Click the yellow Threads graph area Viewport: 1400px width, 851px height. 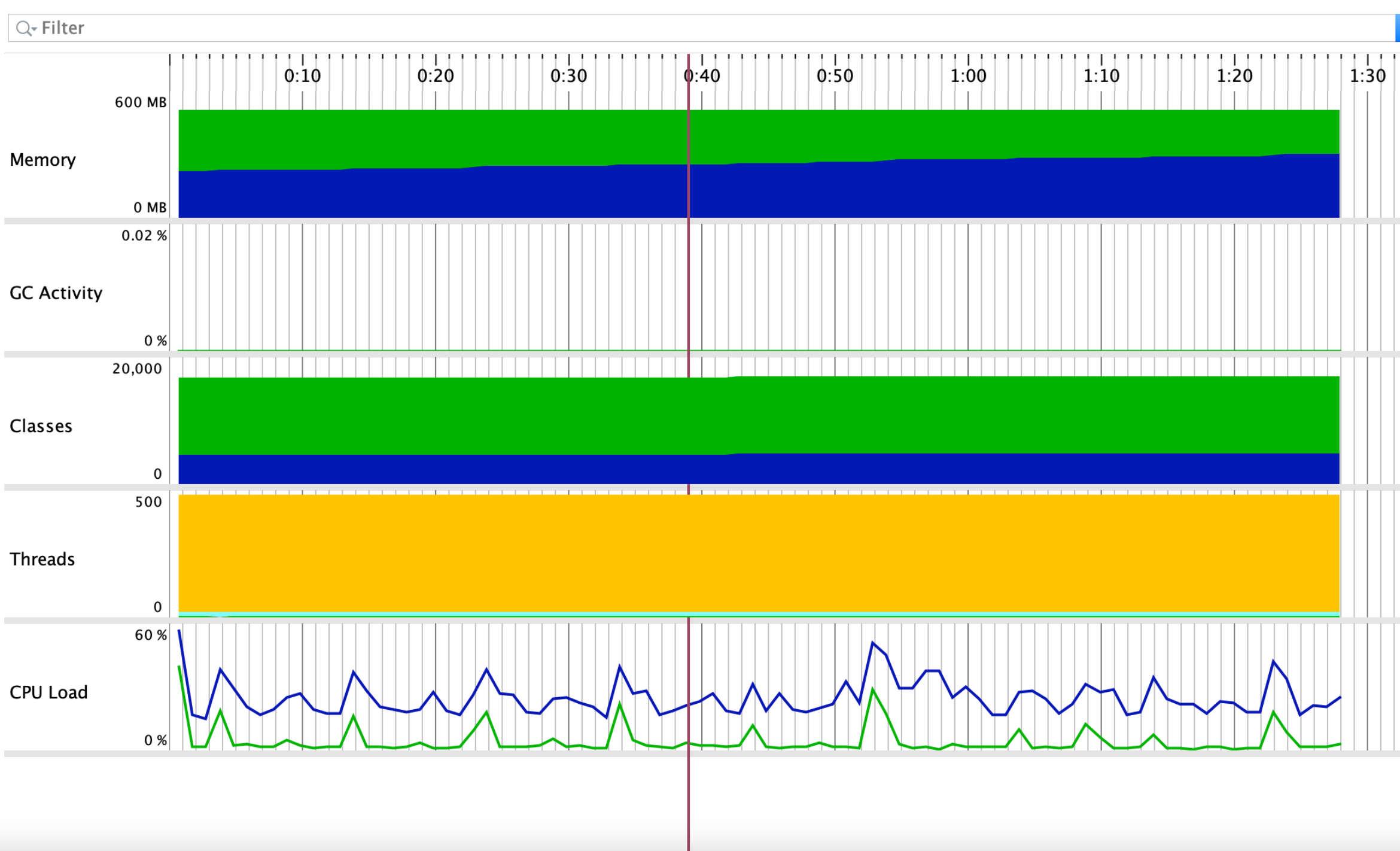pyautogui.click(x=759, y=554)
